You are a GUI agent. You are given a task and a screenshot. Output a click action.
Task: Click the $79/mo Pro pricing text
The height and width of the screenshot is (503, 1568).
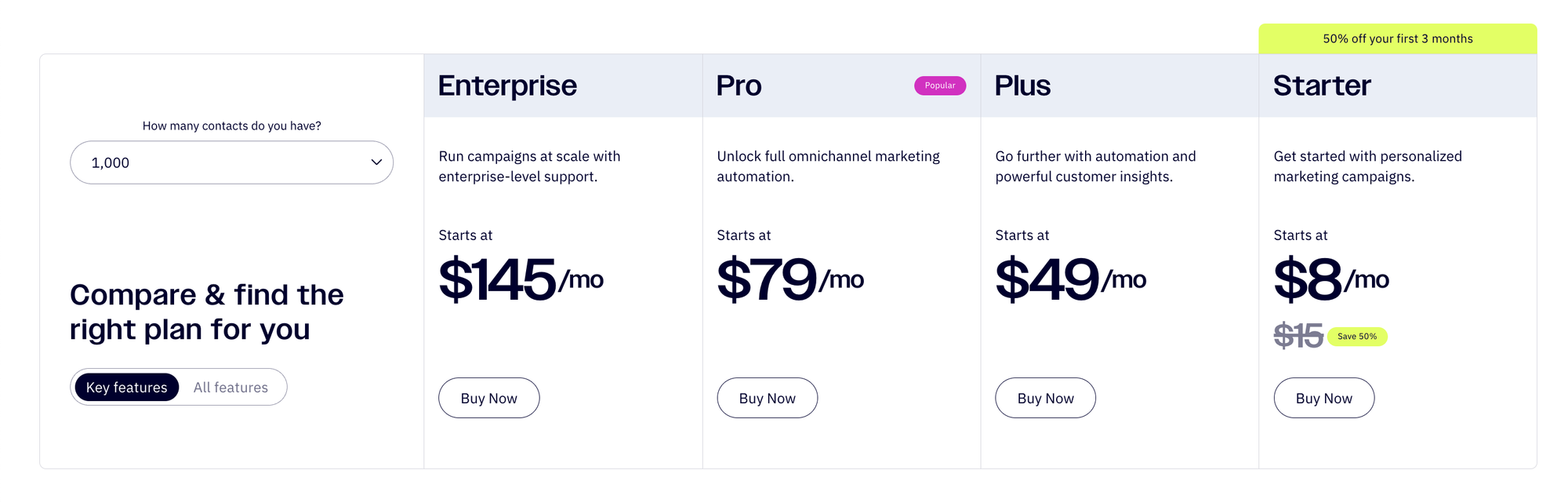(x=790, y=279)
